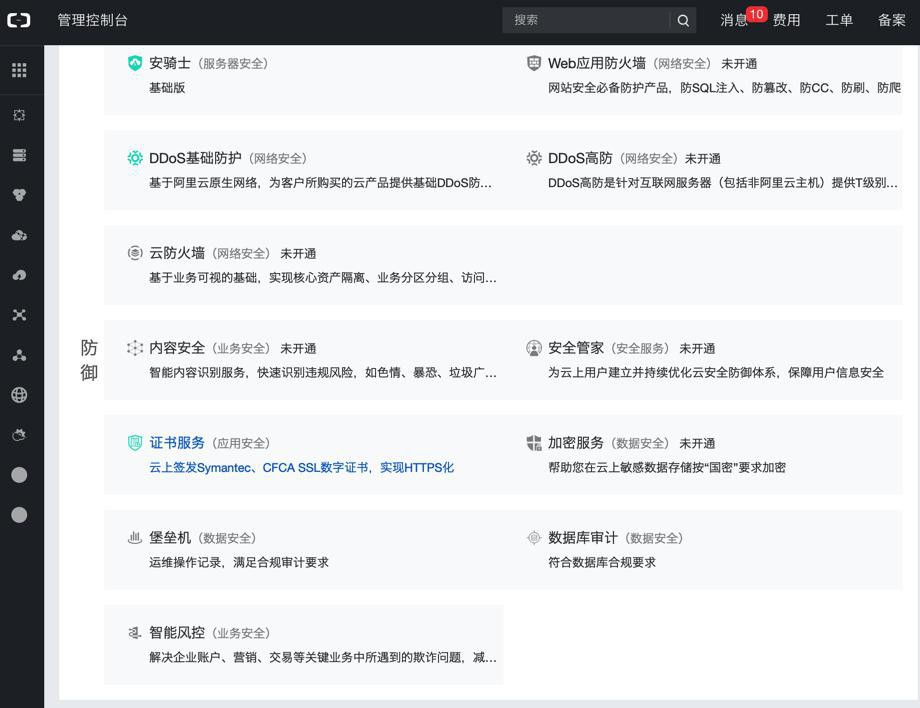
Task: Click the sidebar connected-nodes icon
Action: coord(19,355)
